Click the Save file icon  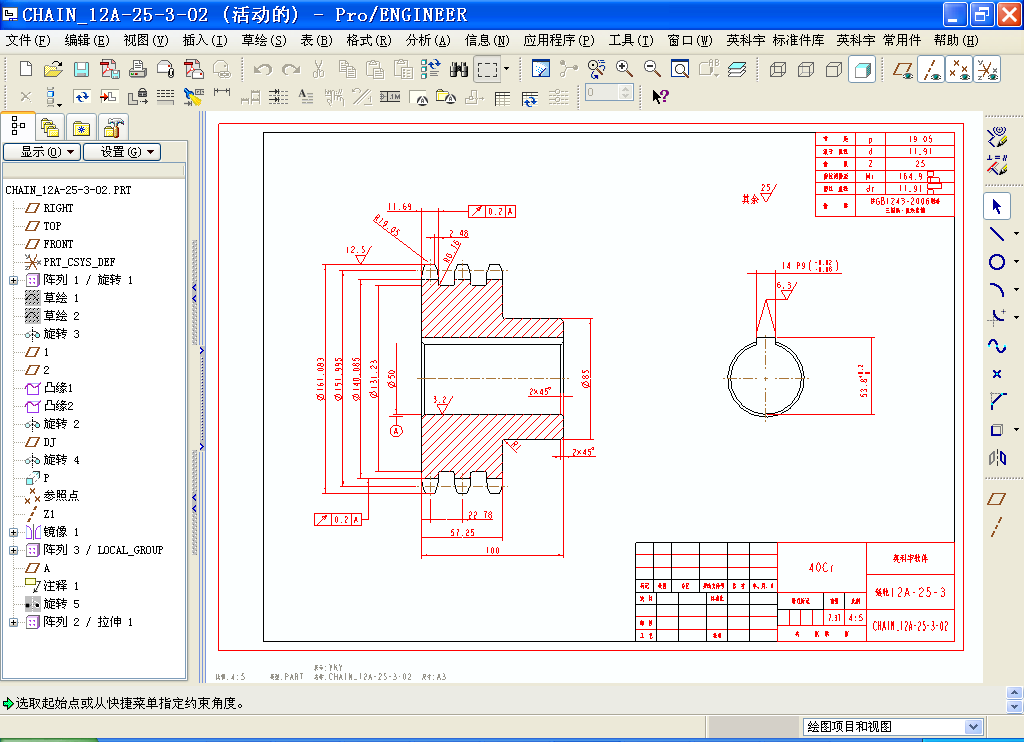(81, 69)
